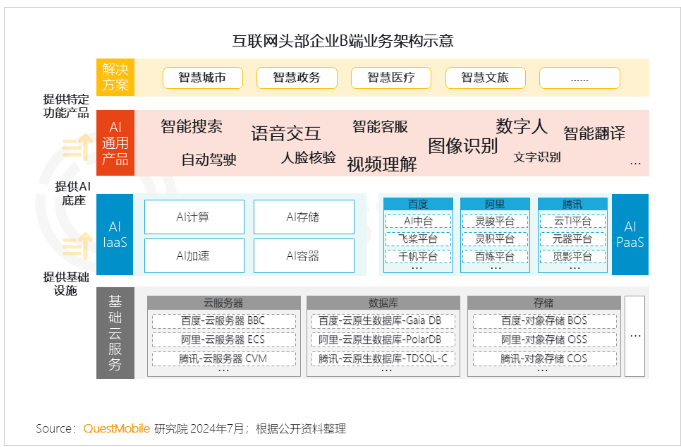Click the AI容器 box
This screenshot has width=681, height=447.
point(303,256)
